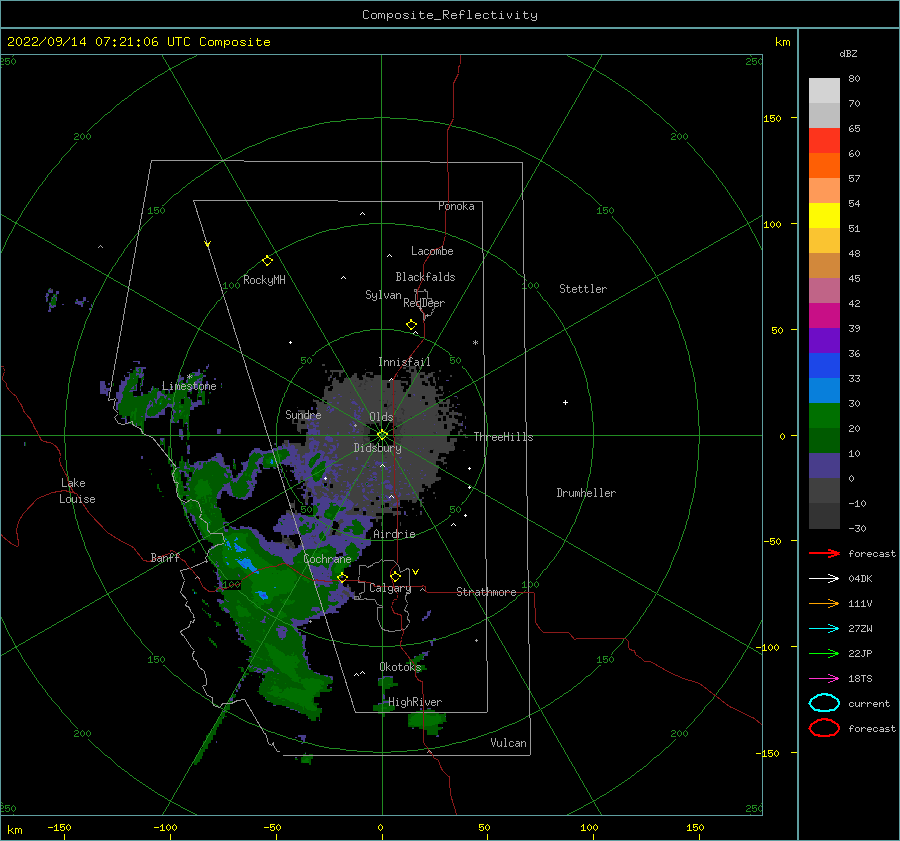Viewport: 900px width, 841px height.
Task: Click the white 04DK arrow icon
Action: pyautogui.click(x=824, y=579)
